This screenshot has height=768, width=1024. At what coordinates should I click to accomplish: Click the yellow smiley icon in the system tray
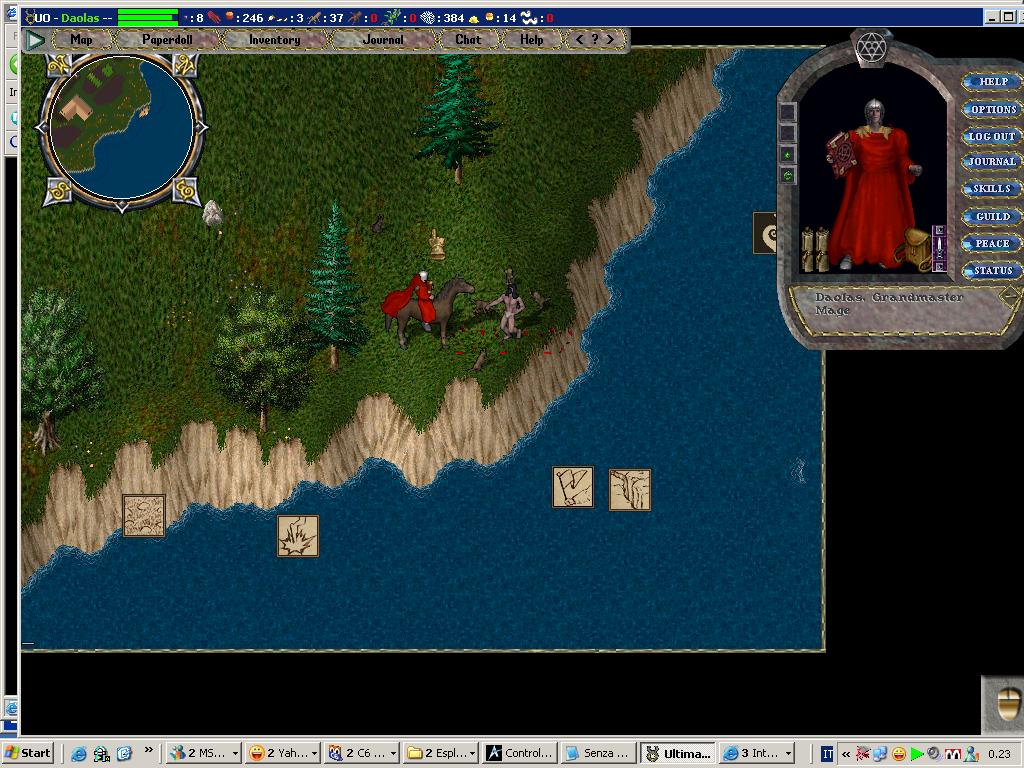coord(899,754)
